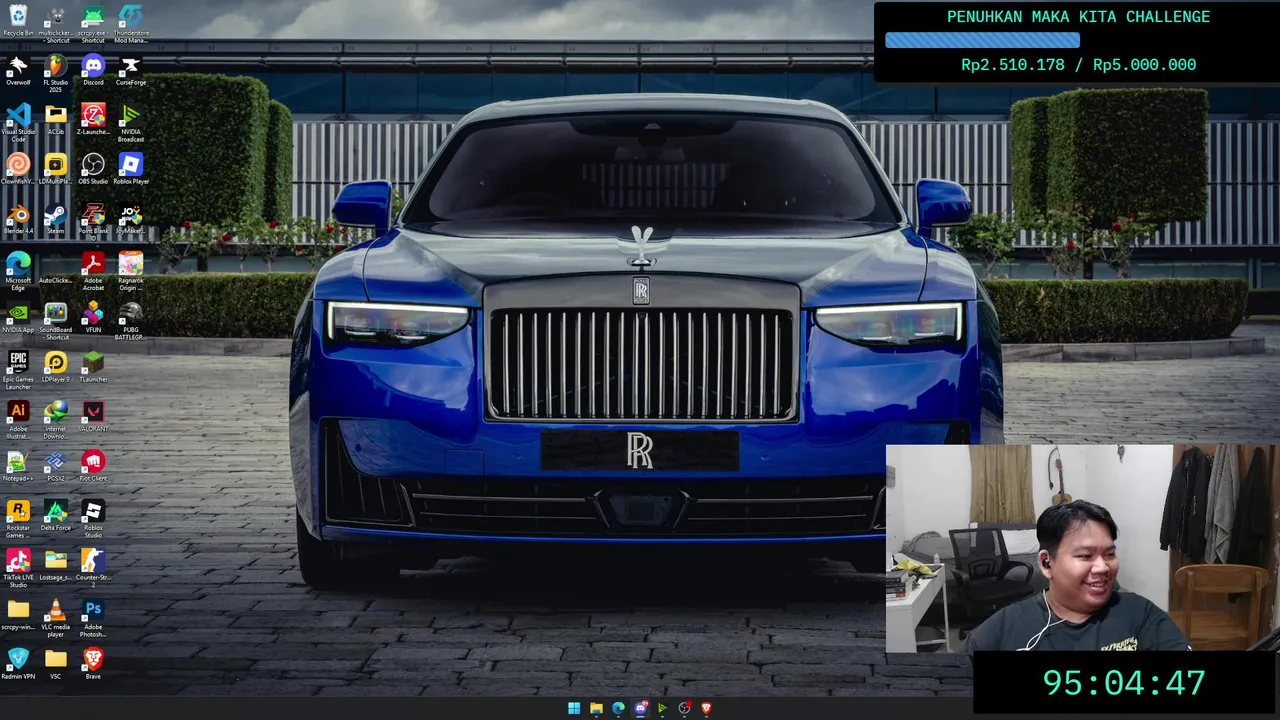Viewport: 1280px width, 720px height.
Task: Select the Adobe Illustrator desktop icon
Action: (x=18, y=420)
